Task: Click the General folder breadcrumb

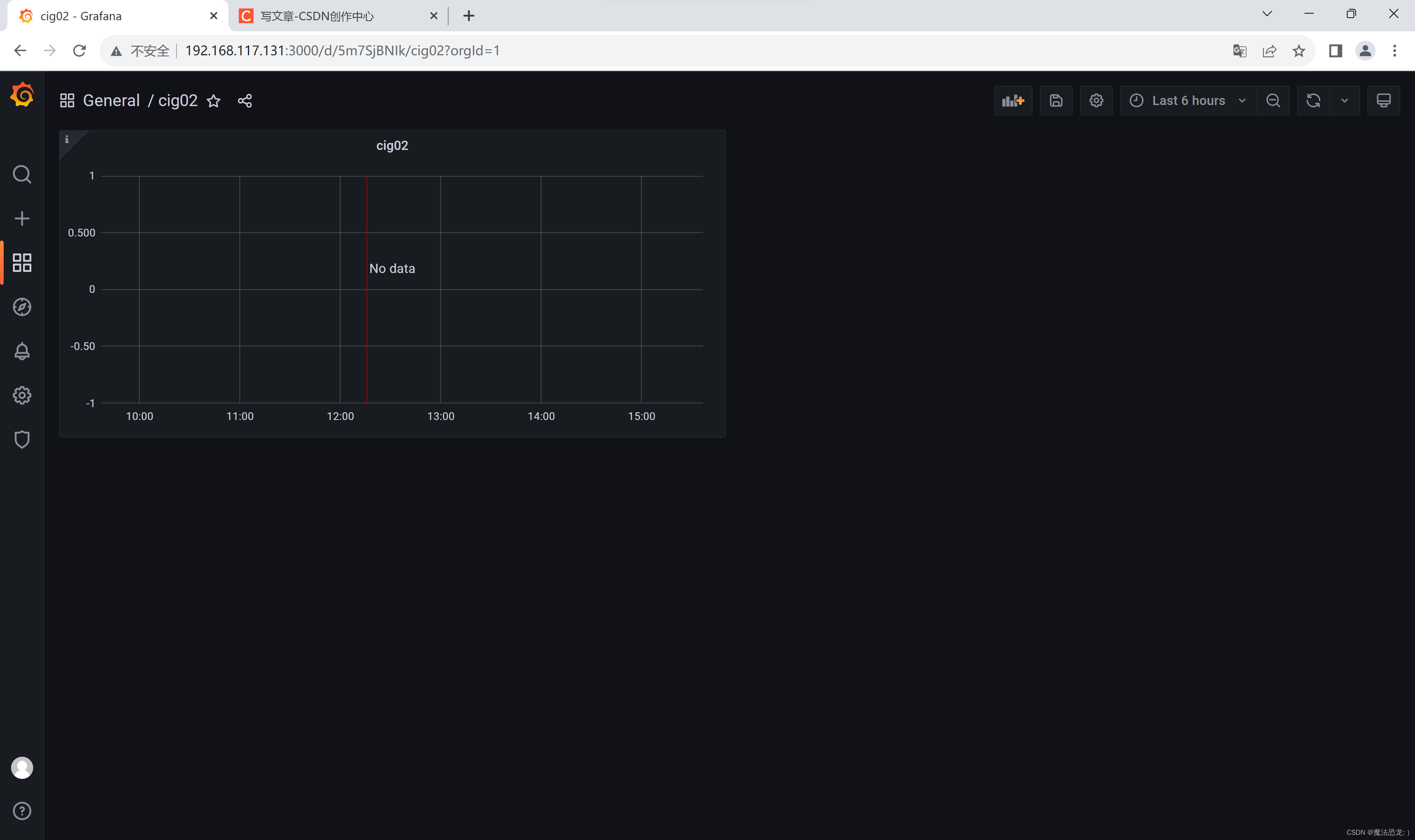Action: [x=112, y=101]
